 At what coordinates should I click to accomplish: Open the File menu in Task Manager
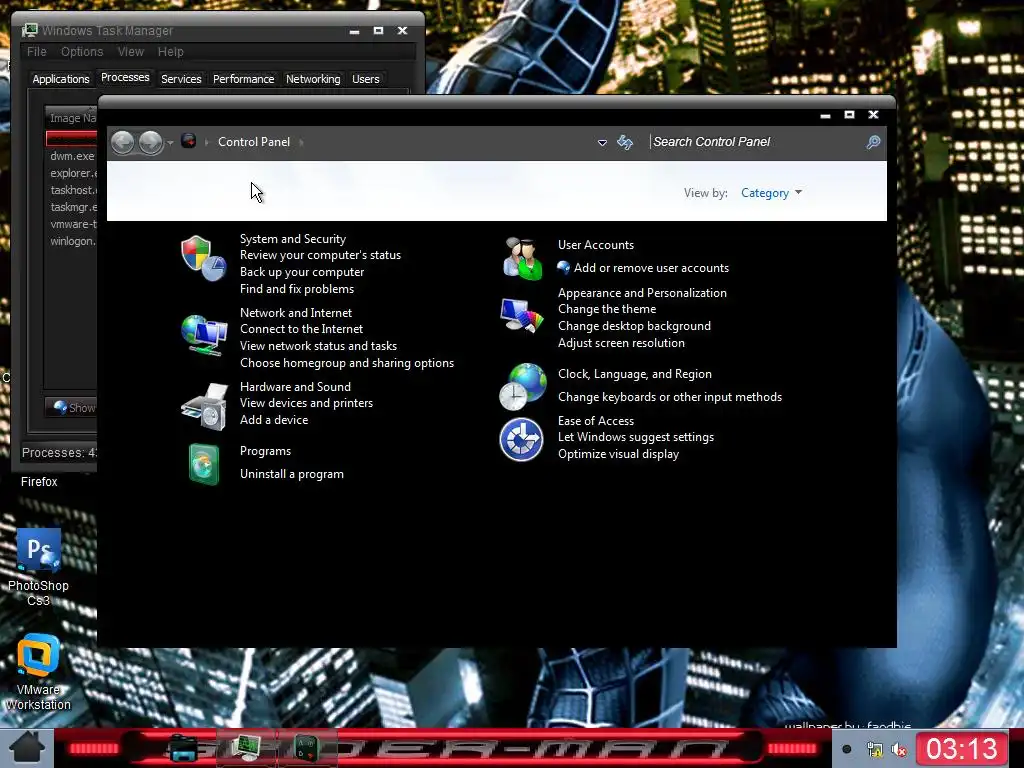point(37,52)
